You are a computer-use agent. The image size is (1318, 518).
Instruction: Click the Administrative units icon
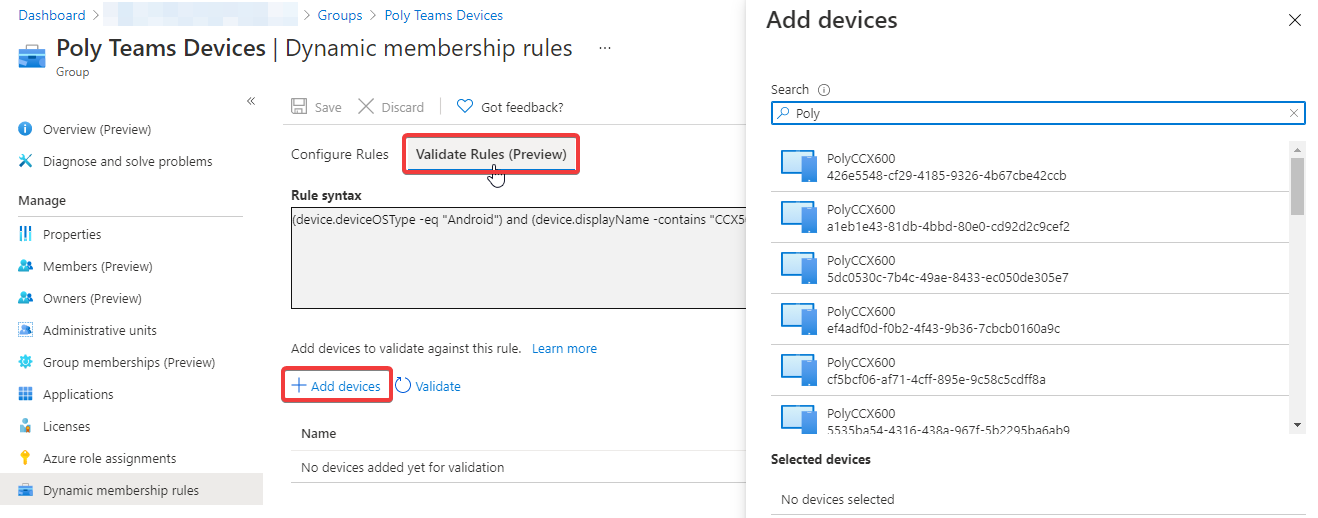click(x=25, y=330)
